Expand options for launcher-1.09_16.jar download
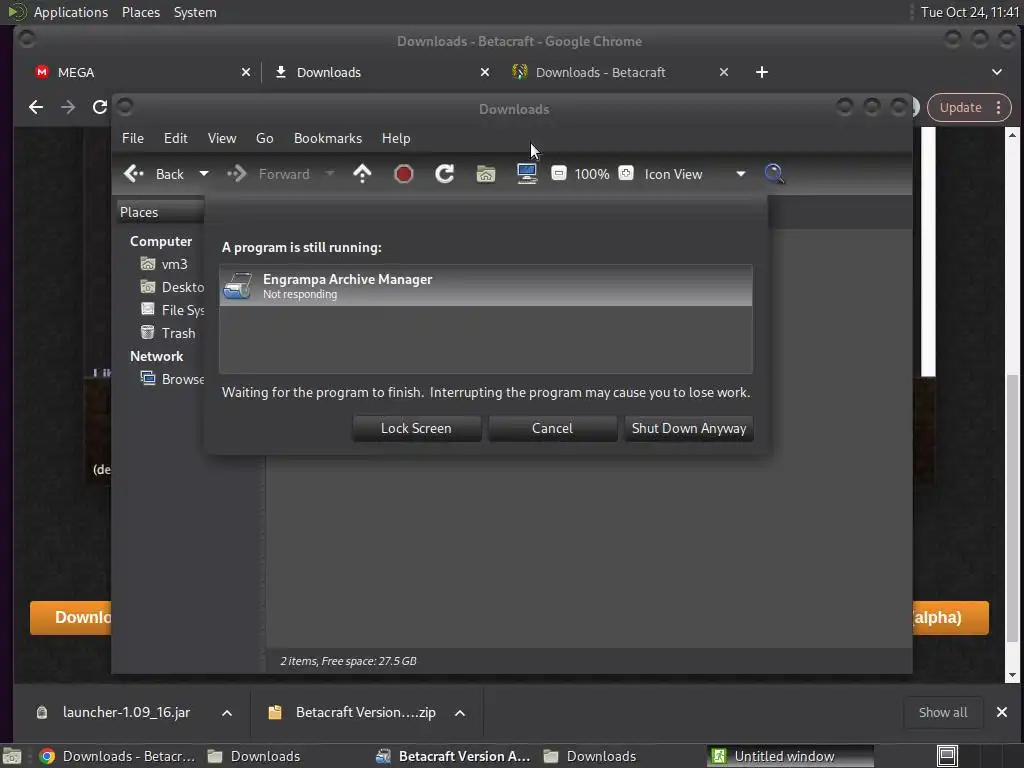 (x=227, y=713)
